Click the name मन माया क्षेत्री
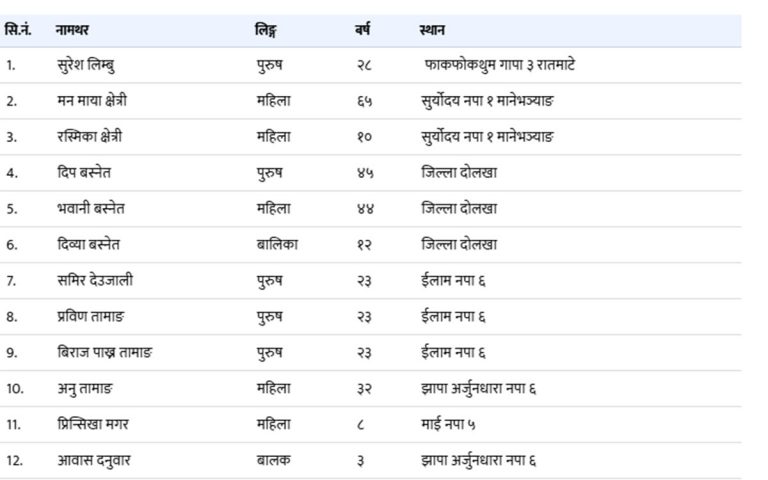 [x=92, y=101]
